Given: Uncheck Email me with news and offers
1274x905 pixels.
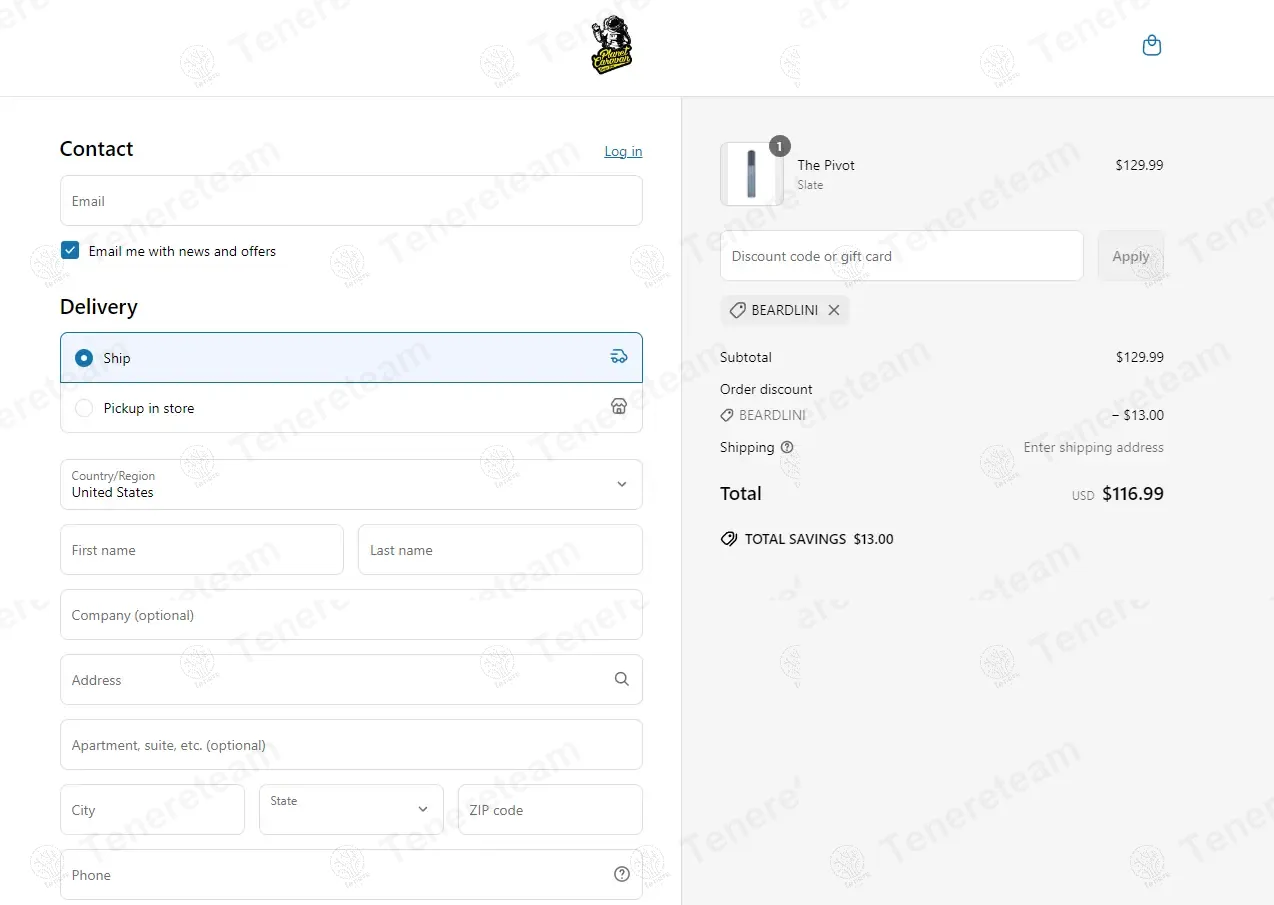Looking at the screenshot, I should tap(70, 250).
